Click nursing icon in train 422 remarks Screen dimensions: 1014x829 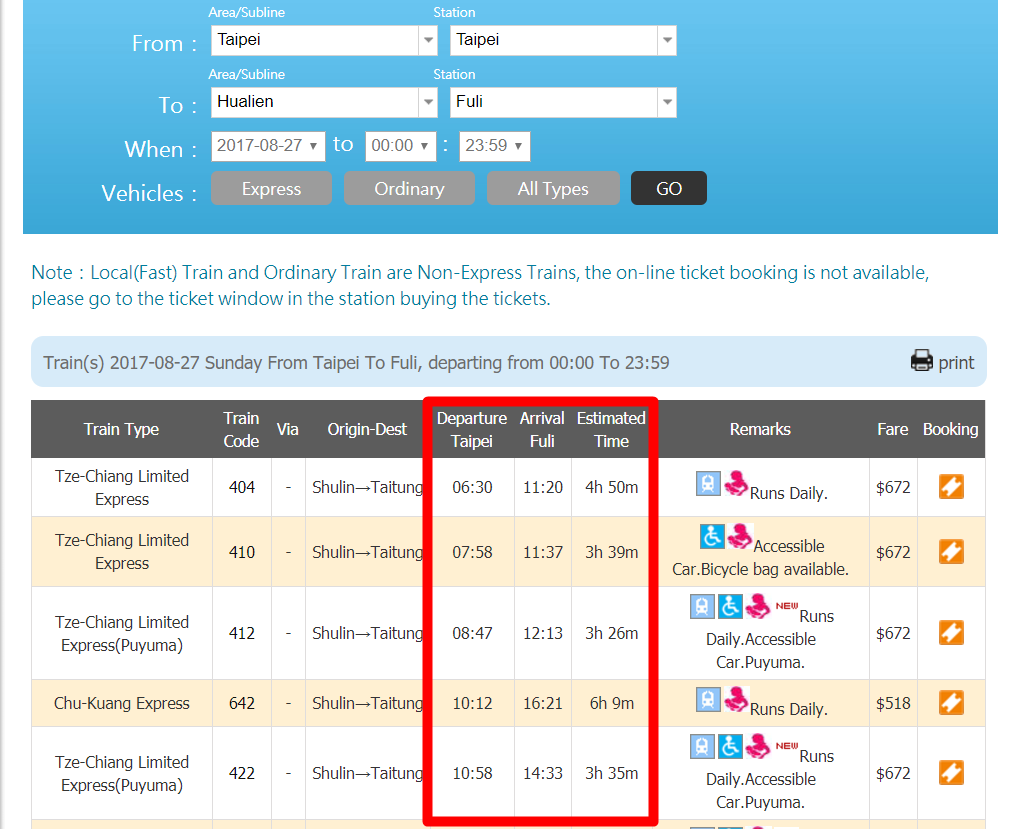click(x=758, y=746)
